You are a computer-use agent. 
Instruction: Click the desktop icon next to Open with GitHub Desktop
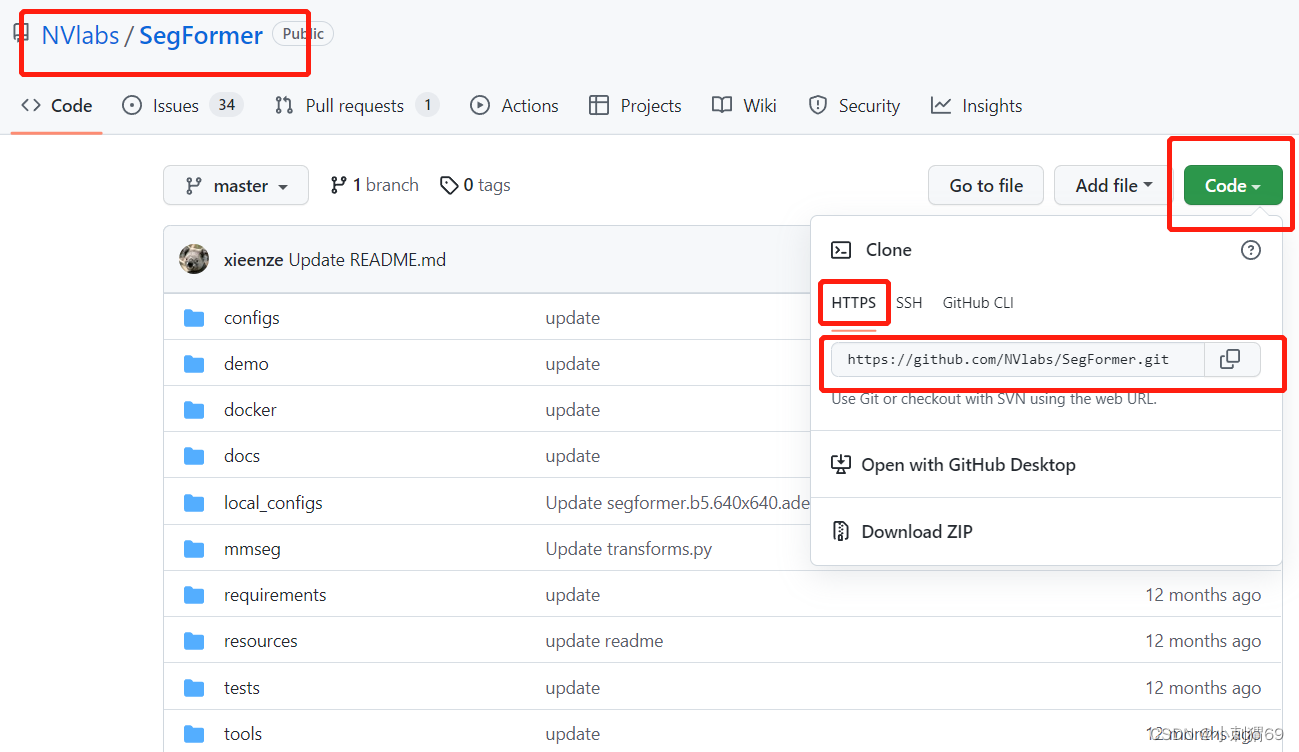[841, 465]
